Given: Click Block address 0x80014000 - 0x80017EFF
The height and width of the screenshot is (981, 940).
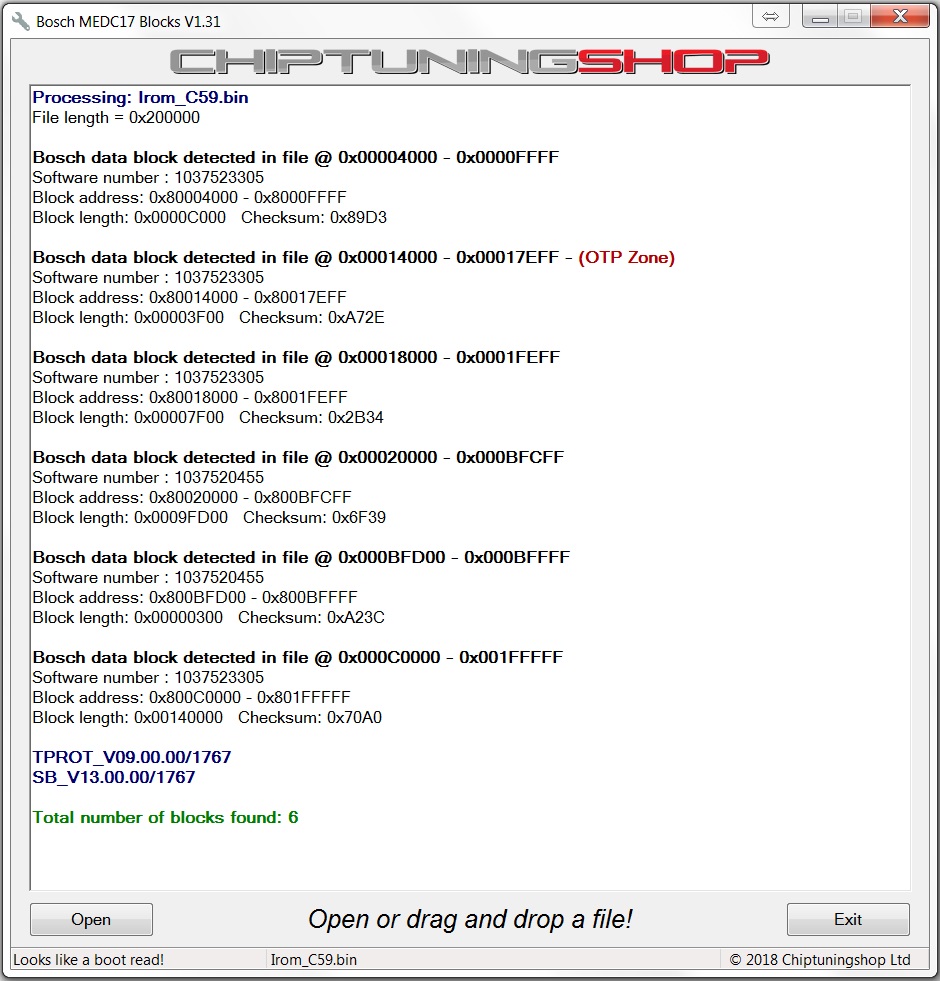Looking at the screenshot, I should [190, 298].
